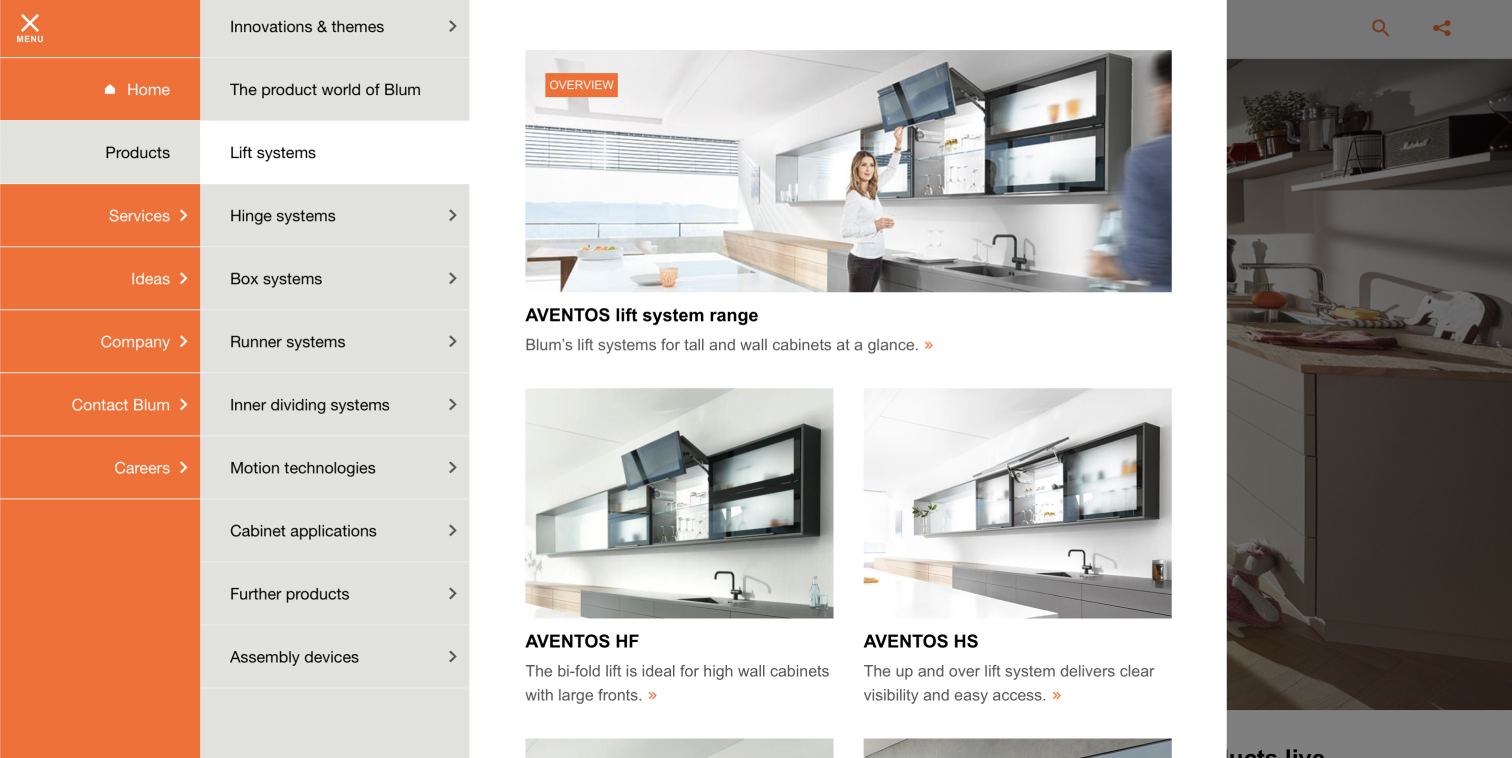The height and width of the screenshot is (758, 1512).
Task: Click the Contact Blum arrow chevron
Action: coord(183,404)
